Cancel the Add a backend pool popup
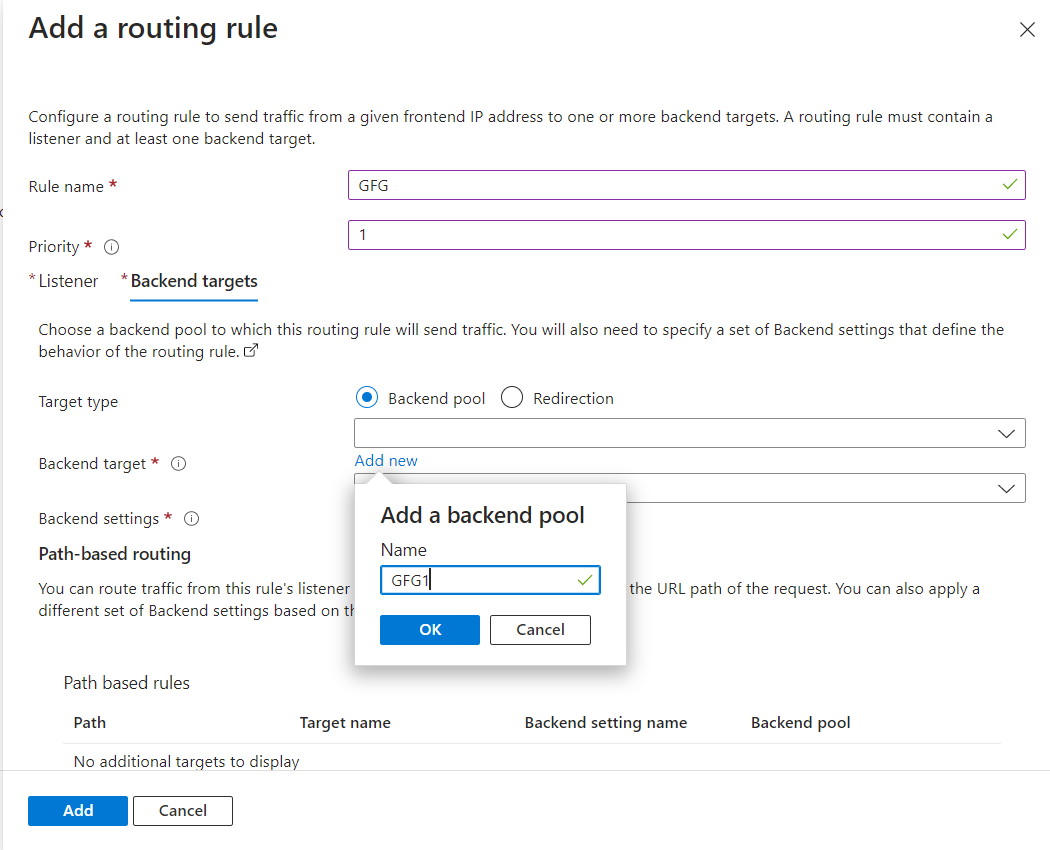Image resolution: width=1050 pixels, height=850 pixels. (x=540, y=630)
